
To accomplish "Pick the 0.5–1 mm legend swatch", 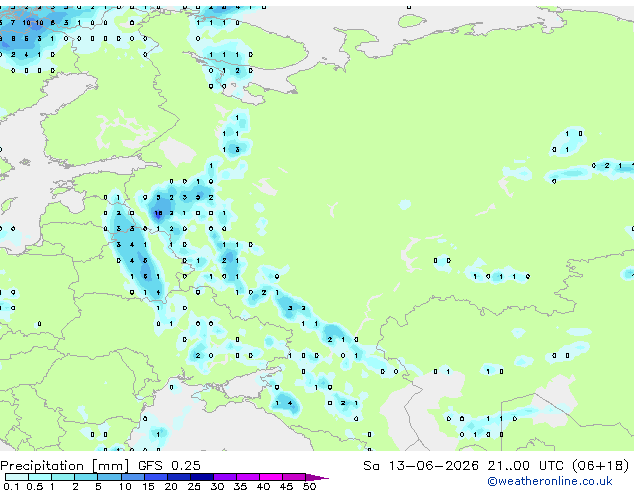I will 40,477.
